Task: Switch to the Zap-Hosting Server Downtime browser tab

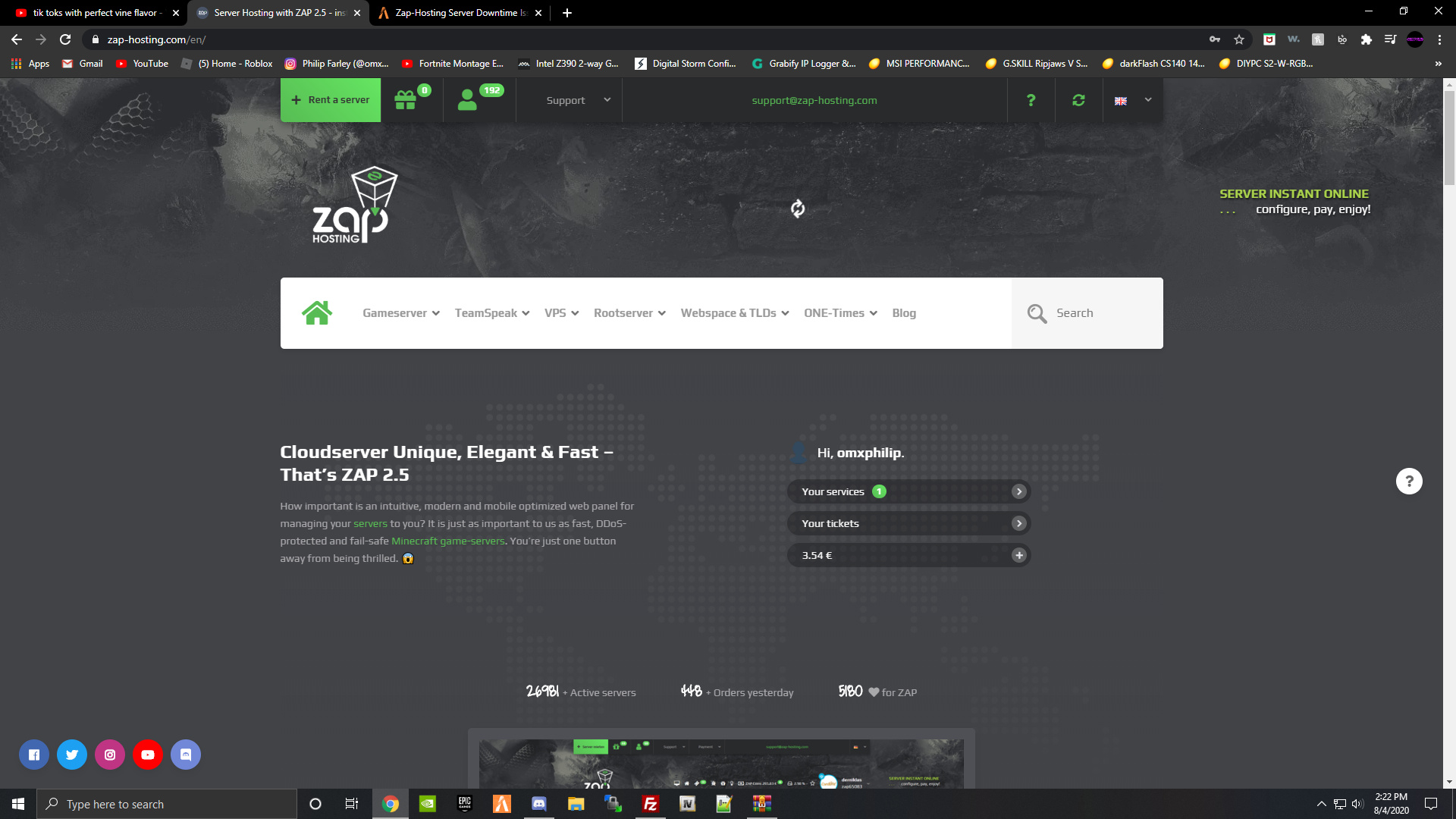Action: click(x=455, y=13)
